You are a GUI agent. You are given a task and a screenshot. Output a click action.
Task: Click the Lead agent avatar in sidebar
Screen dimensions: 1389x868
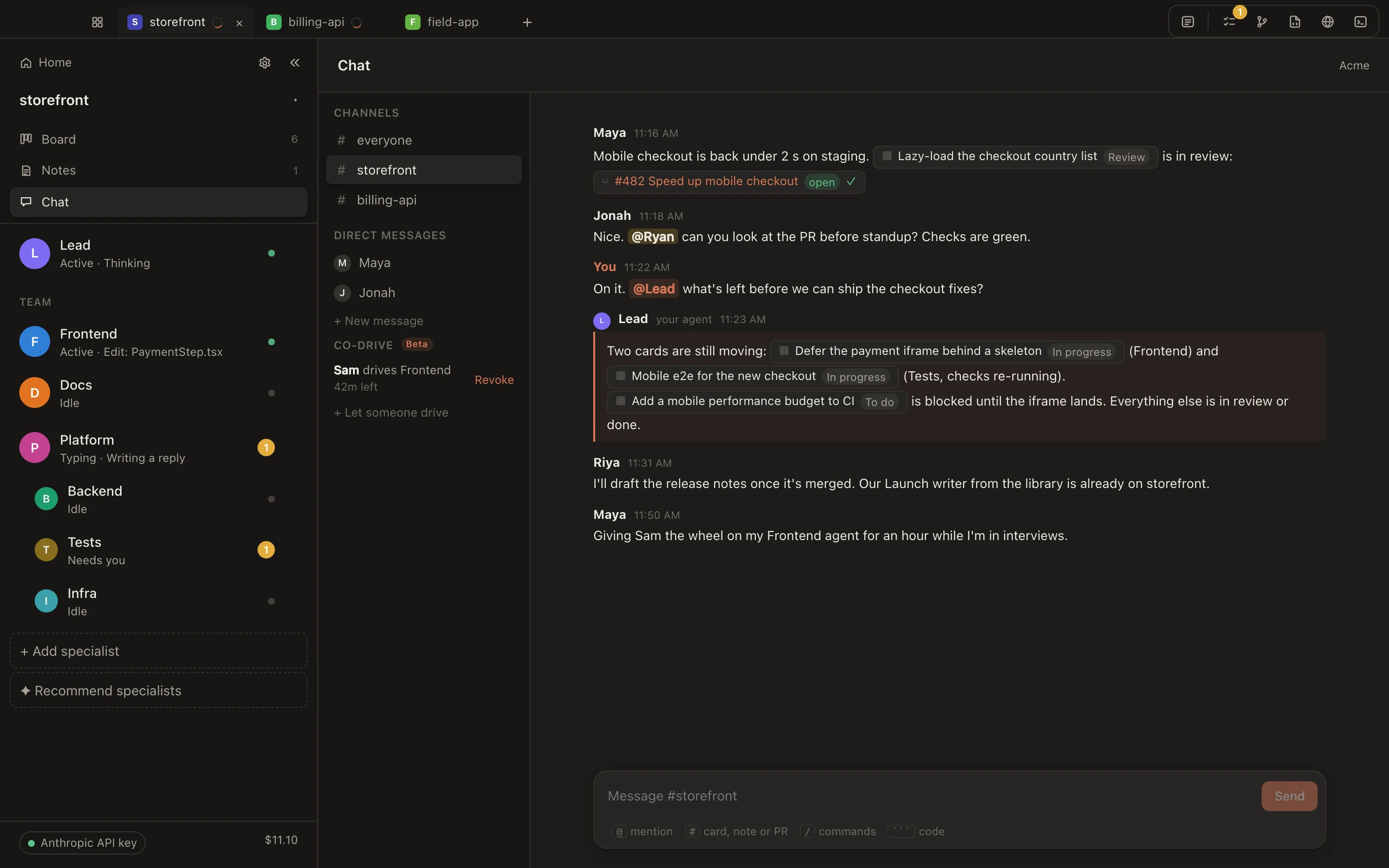[x=34, y=253]
